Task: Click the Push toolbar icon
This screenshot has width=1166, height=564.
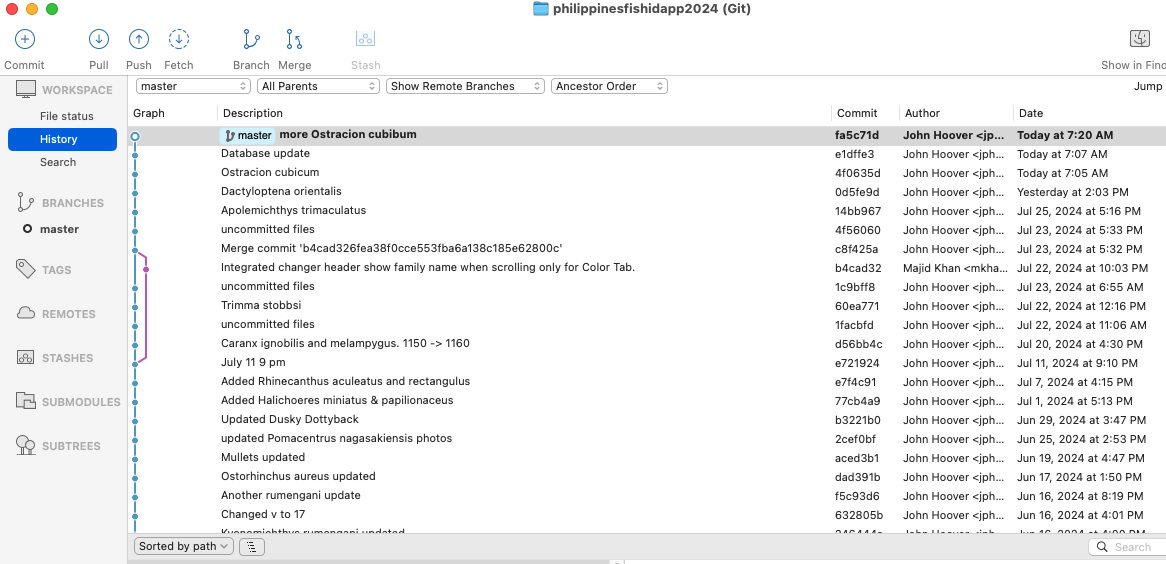Action: coord(138,39)
